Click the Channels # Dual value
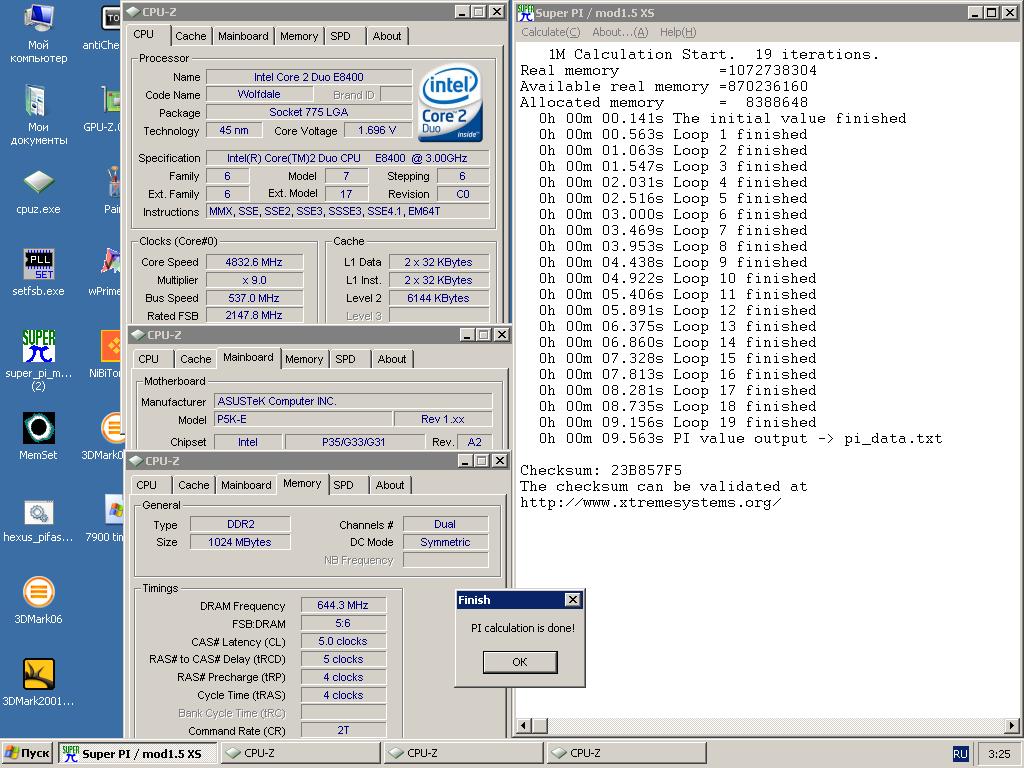Screen dimensions: 1024x768 (445, 524)
